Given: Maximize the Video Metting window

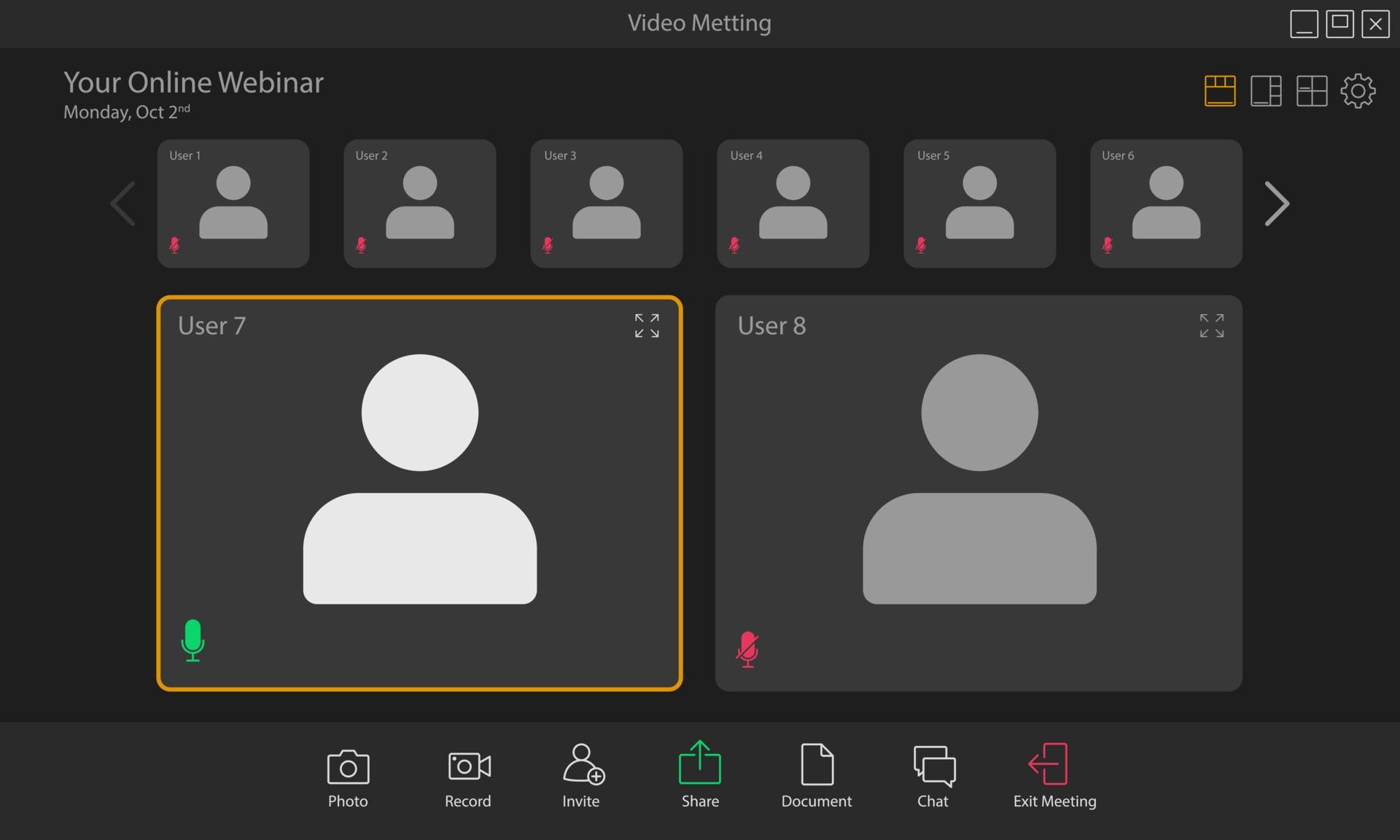Looking at the screenshot, I should (1339, 23).
